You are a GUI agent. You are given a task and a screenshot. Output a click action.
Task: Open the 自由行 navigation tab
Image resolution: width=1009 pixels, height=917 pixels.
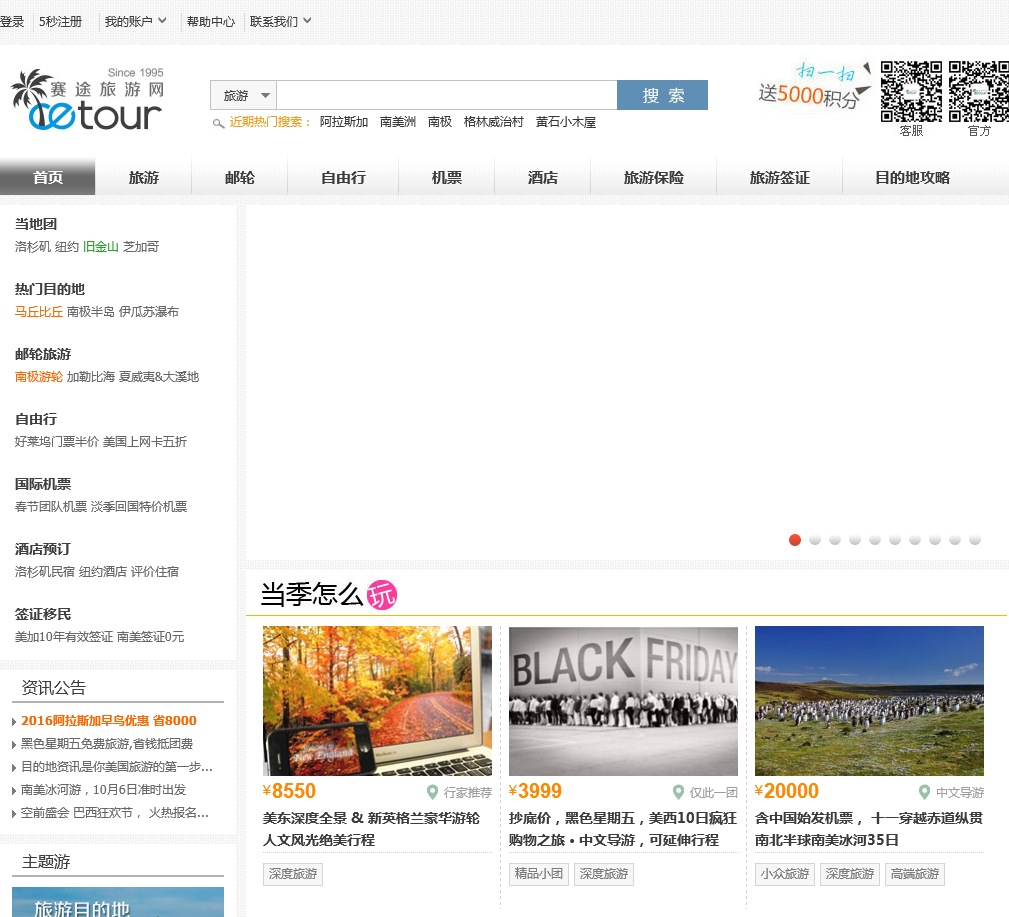(343, 178)
